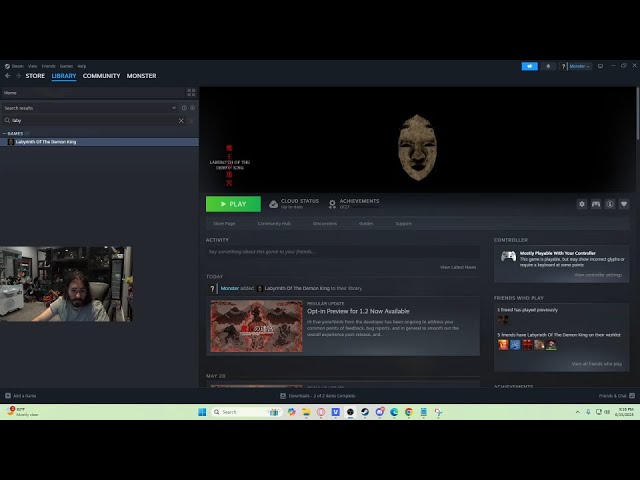The image size is (640, 480).
Task: Open the Friends menu in menu bar
Action: click(x=49, y=66)
